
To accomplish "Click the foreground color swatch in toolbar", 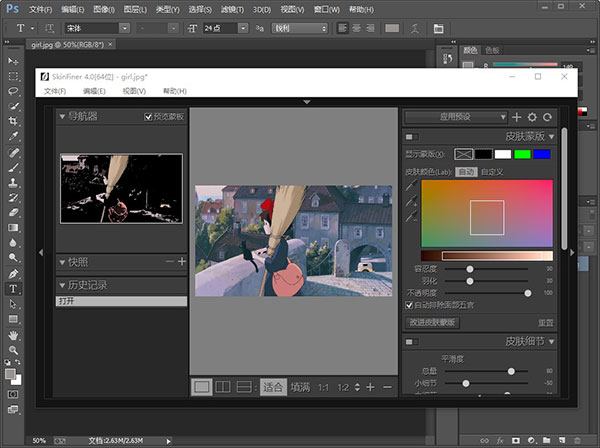I will pos(10,374).
